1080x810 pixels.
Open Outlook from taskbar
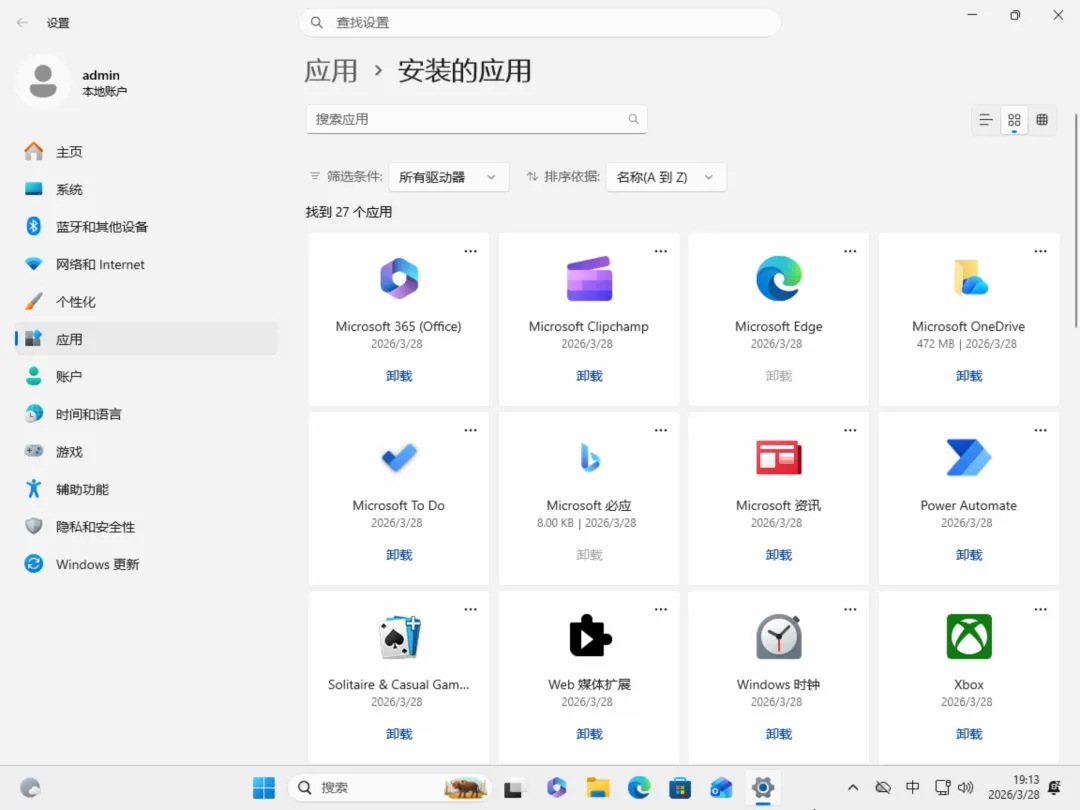[721, 787]
